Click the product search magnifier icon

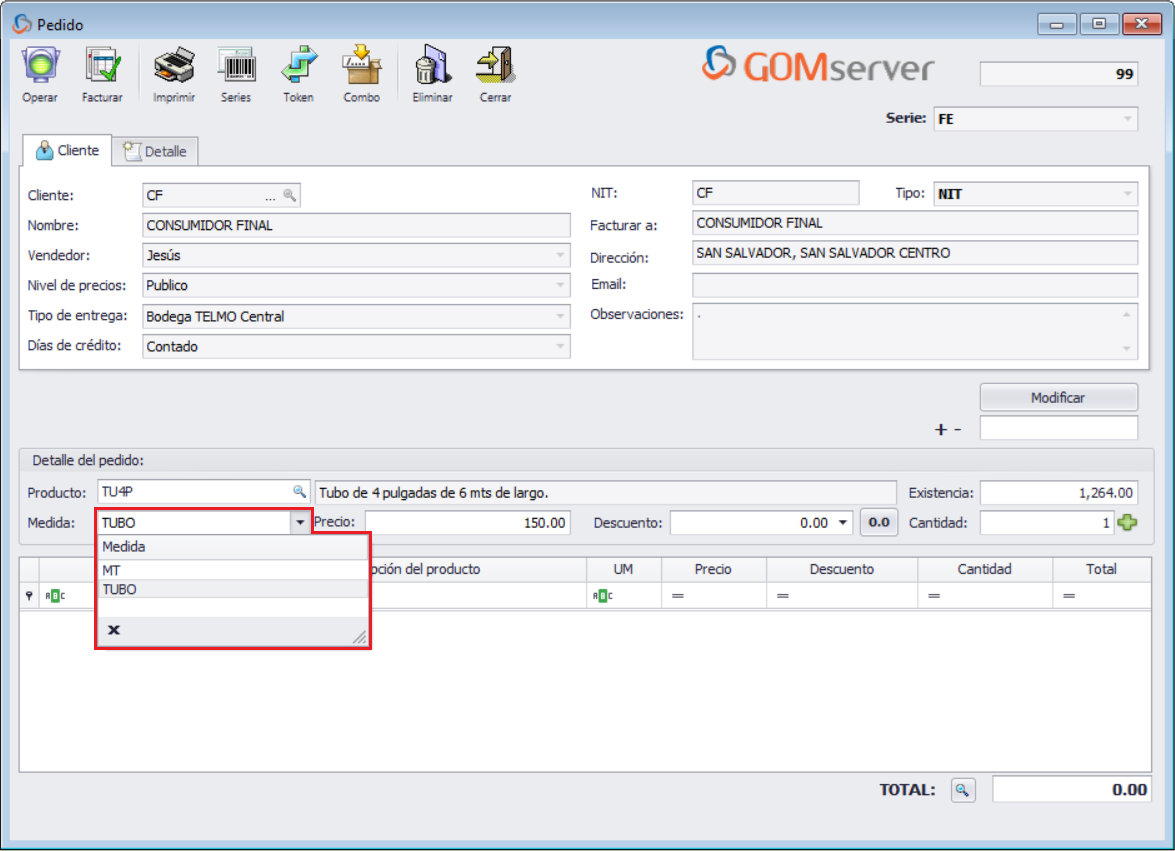click(298, 491)
